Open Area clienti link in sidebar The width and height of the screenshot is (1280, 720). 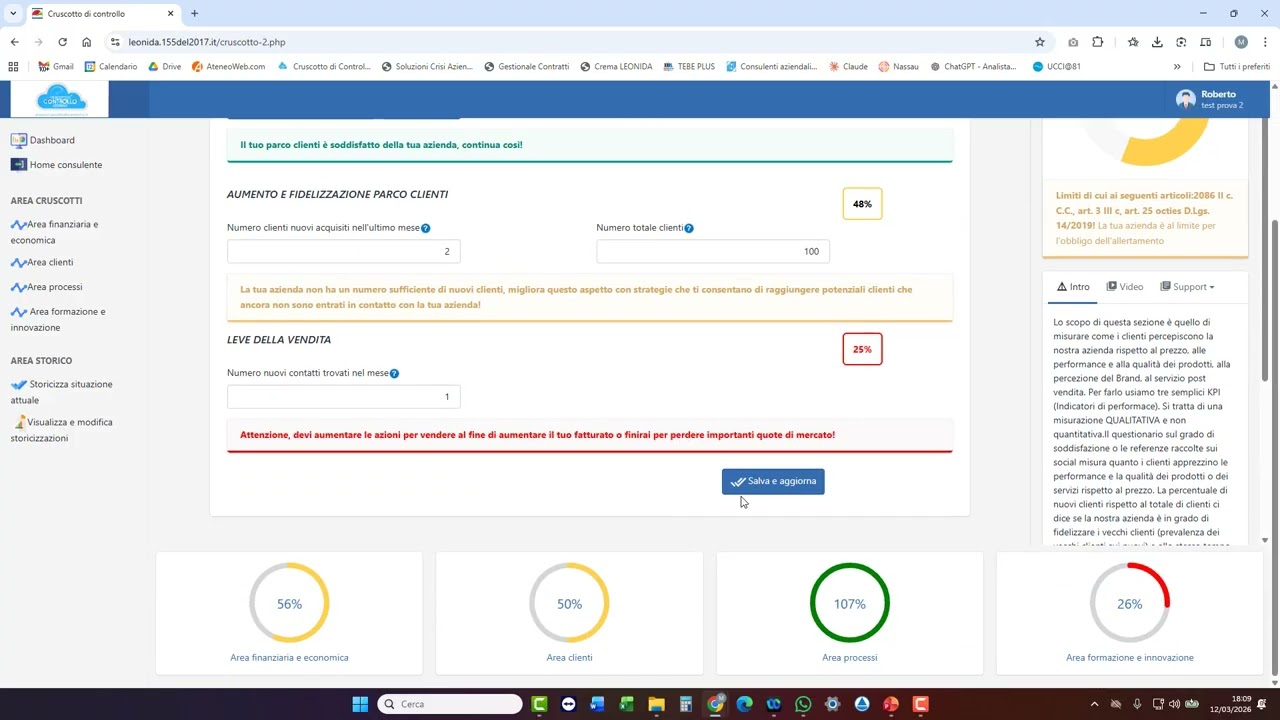tap(50, 263)
